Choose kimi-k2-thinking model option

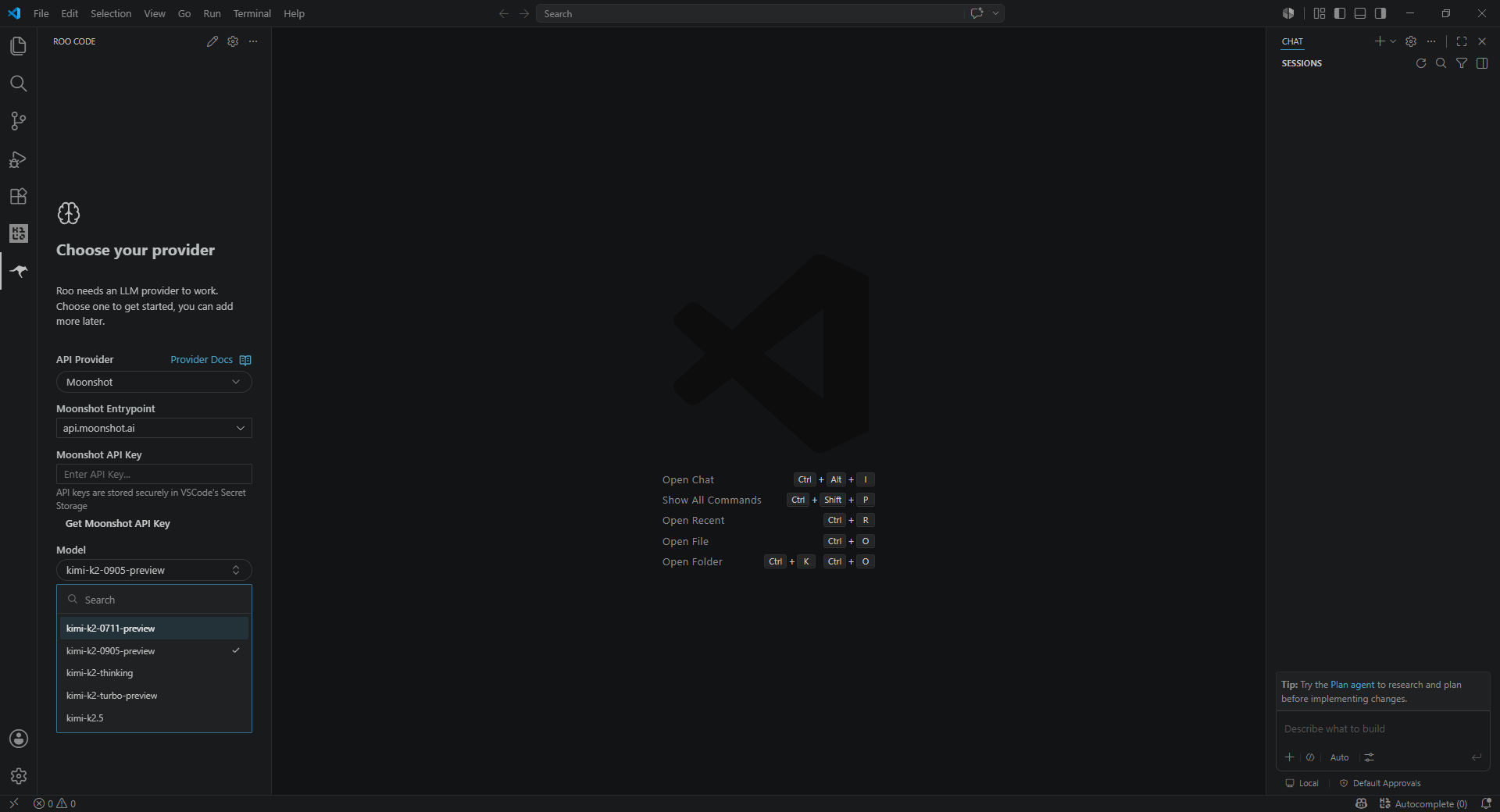(x=154, y=673)
